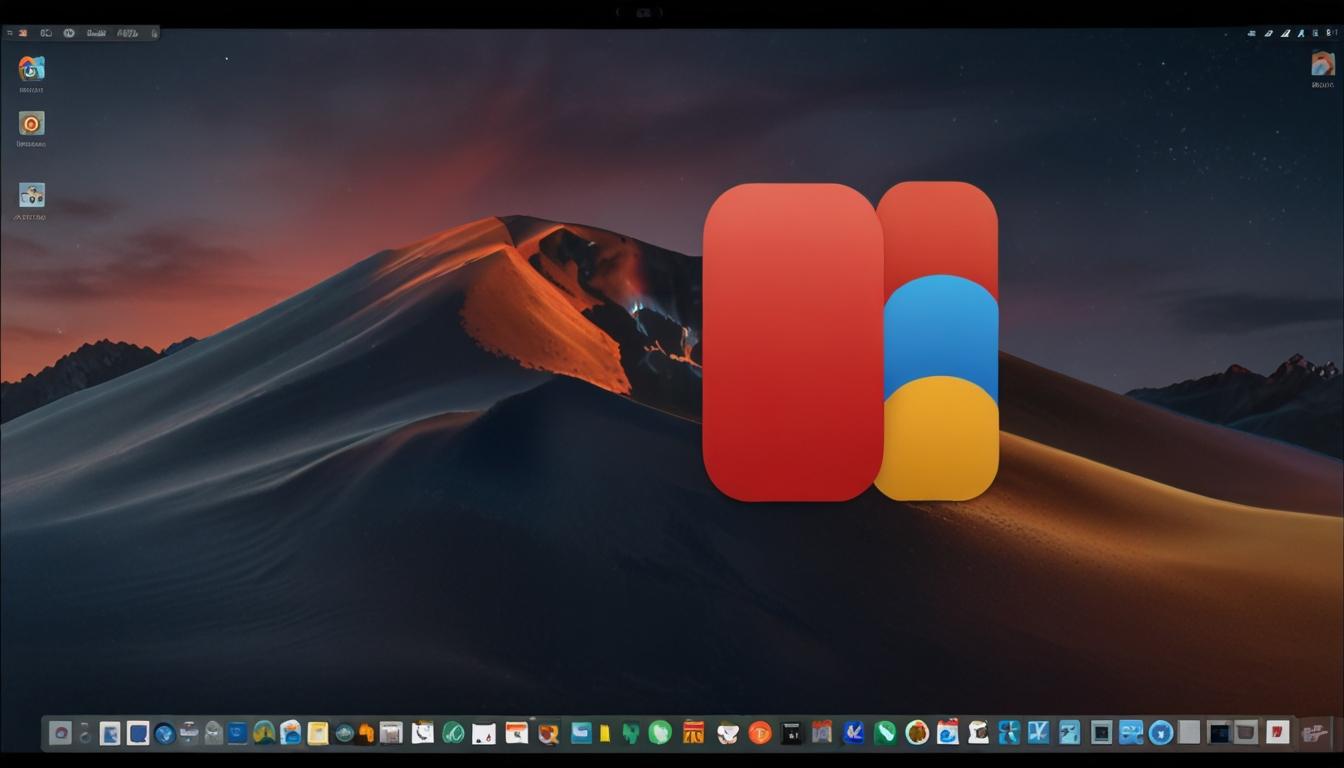Open the red and yellow dock icon
Image resolution: width=1344 pixels, height=768 pixels.
pos(694,733)
